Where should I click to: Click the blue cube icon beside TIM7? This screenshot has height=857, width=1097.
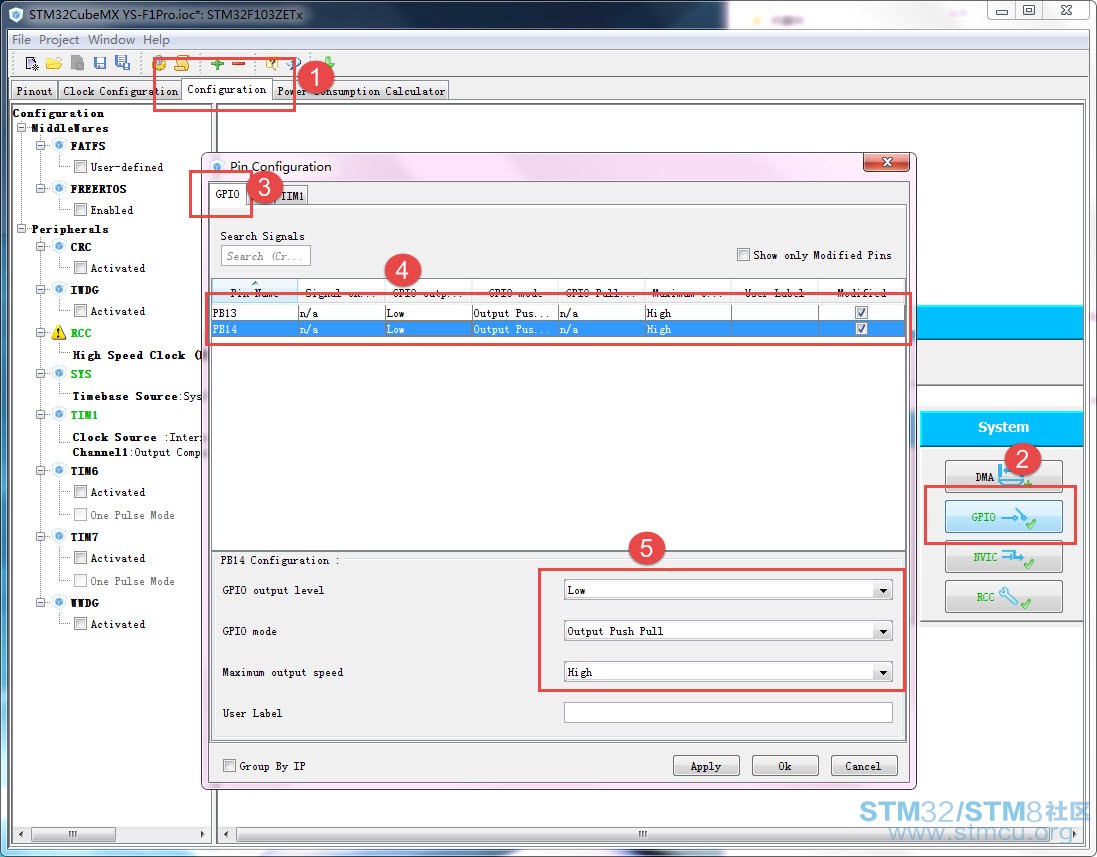[x=59, y=536]
